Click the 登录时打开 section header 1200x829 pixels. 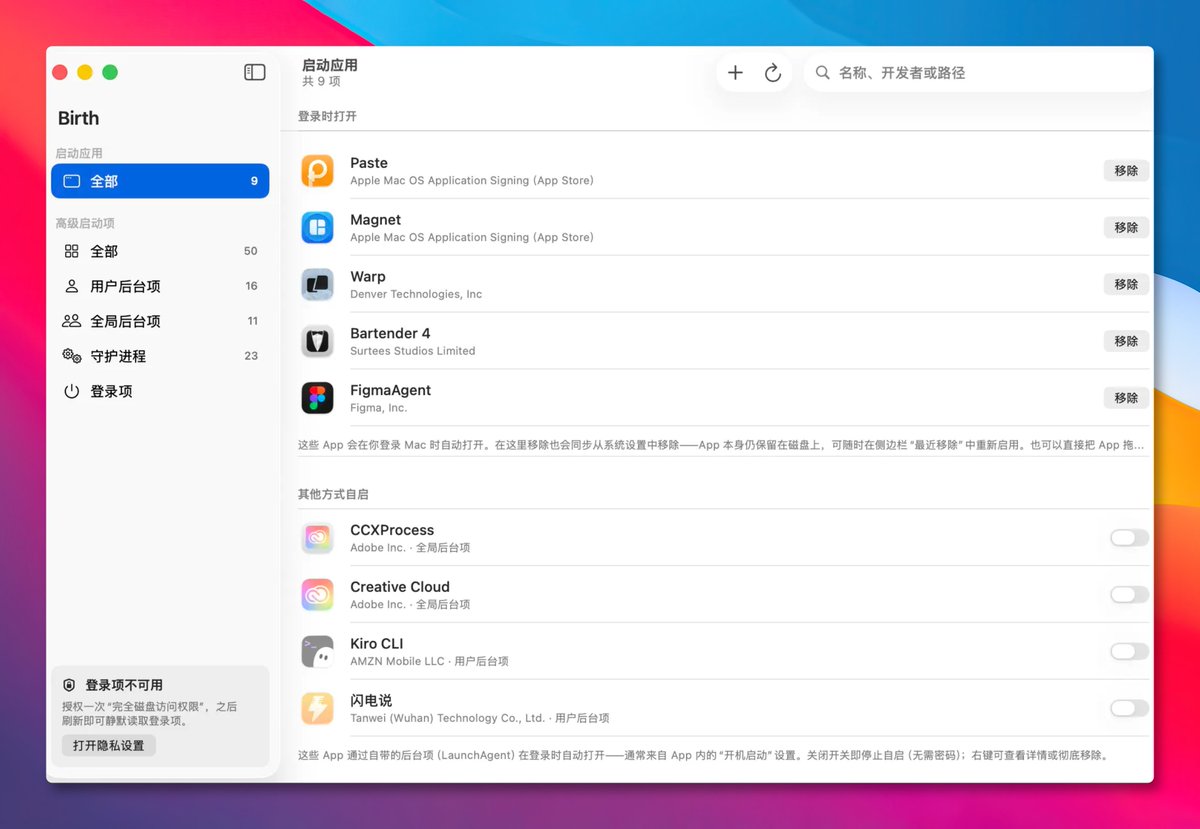coord(327,117)
